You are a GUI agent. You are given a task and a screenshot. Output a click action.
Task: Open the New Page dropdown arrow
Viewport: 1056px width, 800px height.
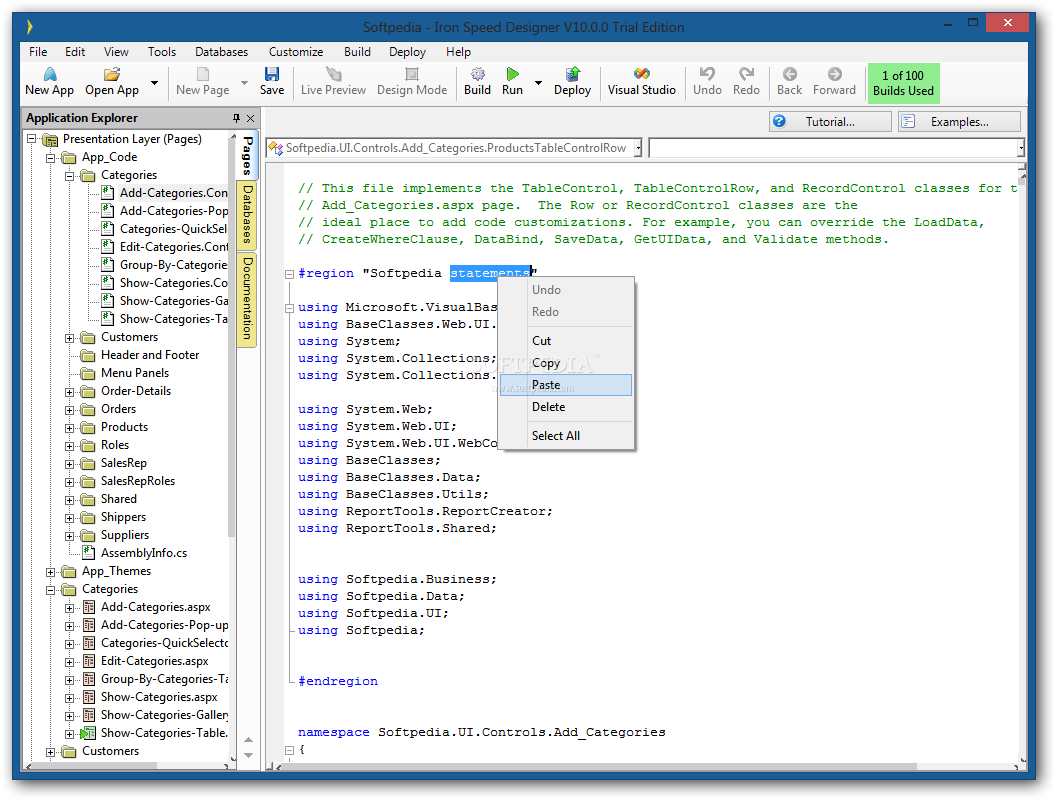point(244,83)
